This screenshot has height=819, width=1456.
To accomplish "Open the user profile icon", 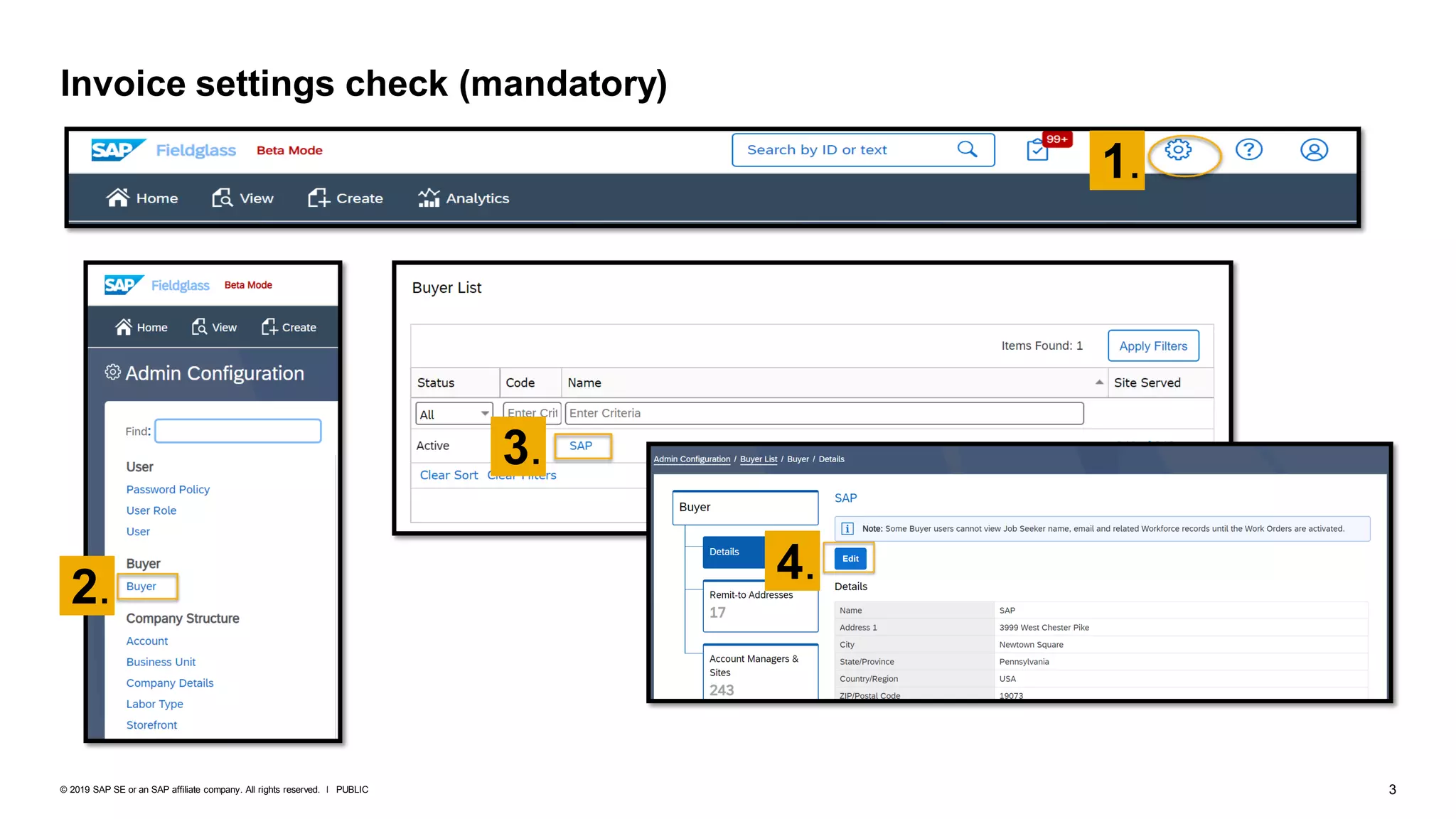I will 1314,150.
